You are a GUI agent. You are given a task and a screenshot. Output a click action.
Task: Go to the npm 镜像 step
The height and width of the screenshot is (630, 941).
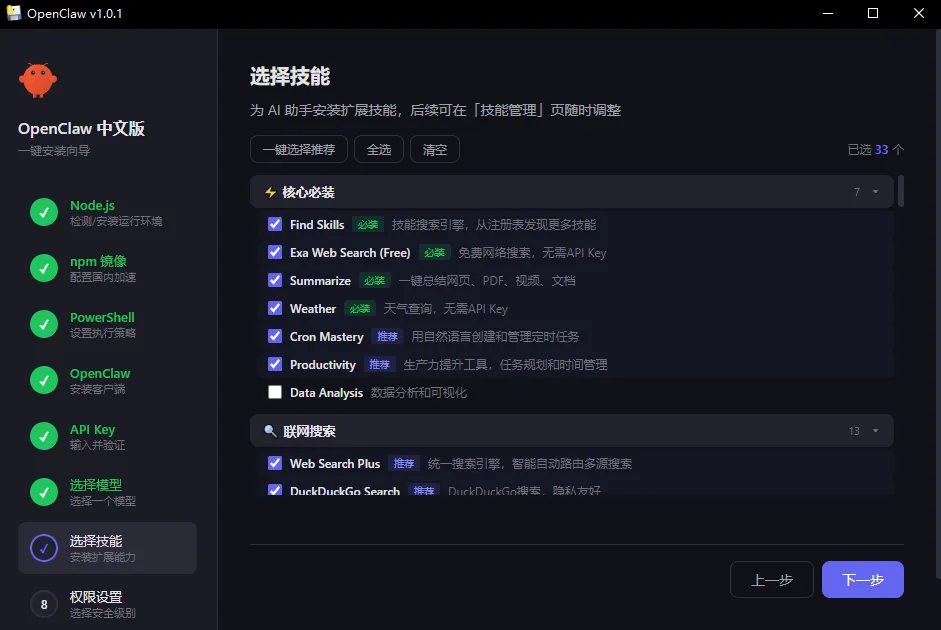tap(107, 268)
